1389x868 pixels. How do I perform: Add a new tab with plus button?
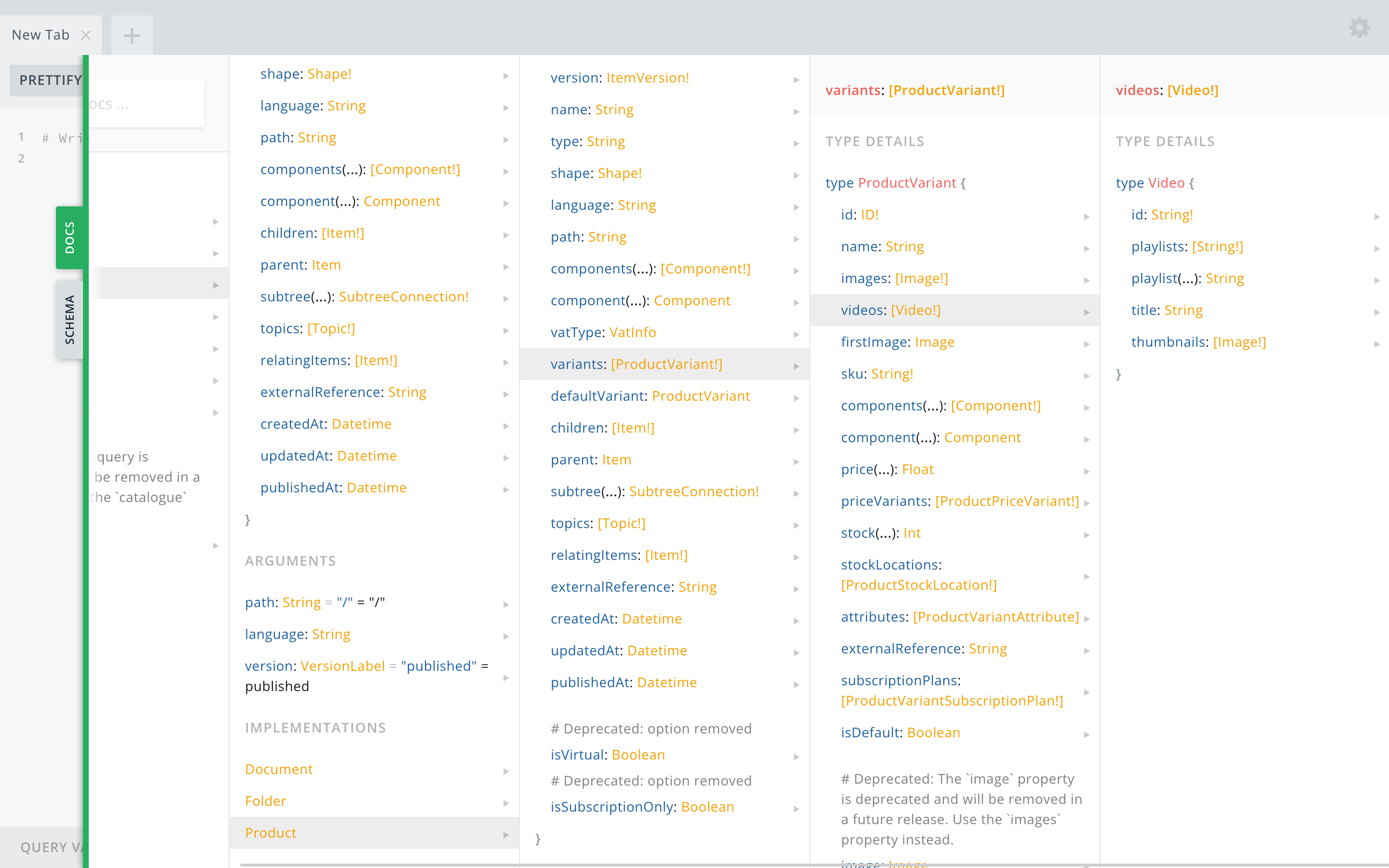(x=132, y=36)
